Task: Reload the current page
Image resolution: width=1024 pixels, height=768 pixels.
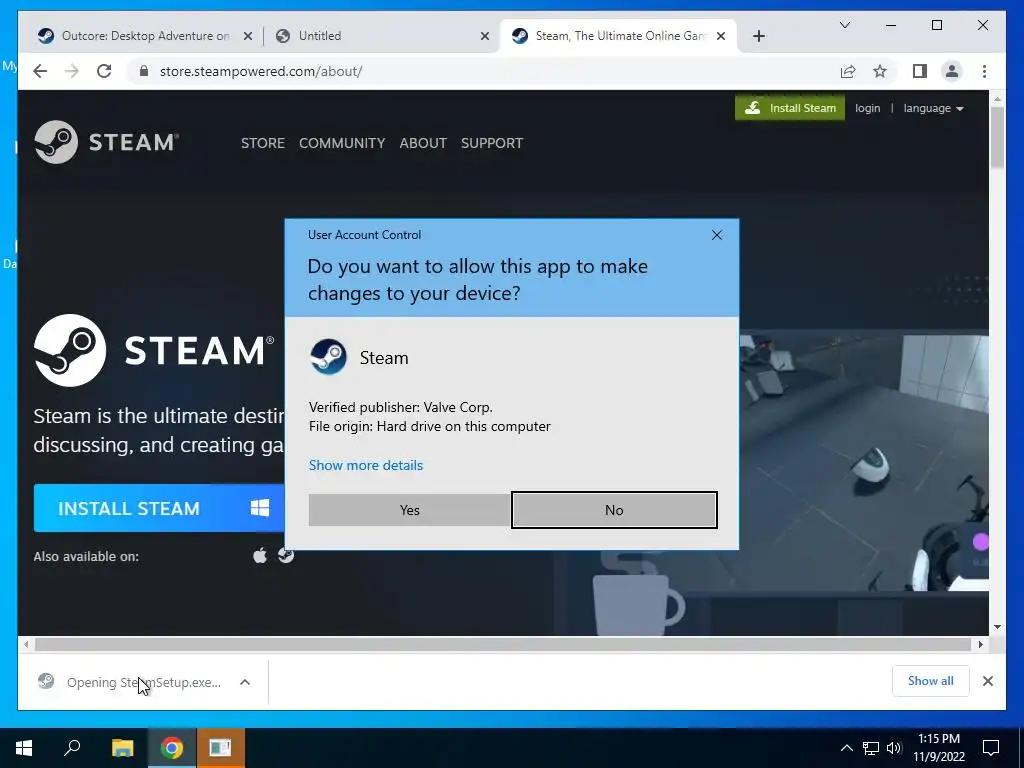Action: point(104,71)
